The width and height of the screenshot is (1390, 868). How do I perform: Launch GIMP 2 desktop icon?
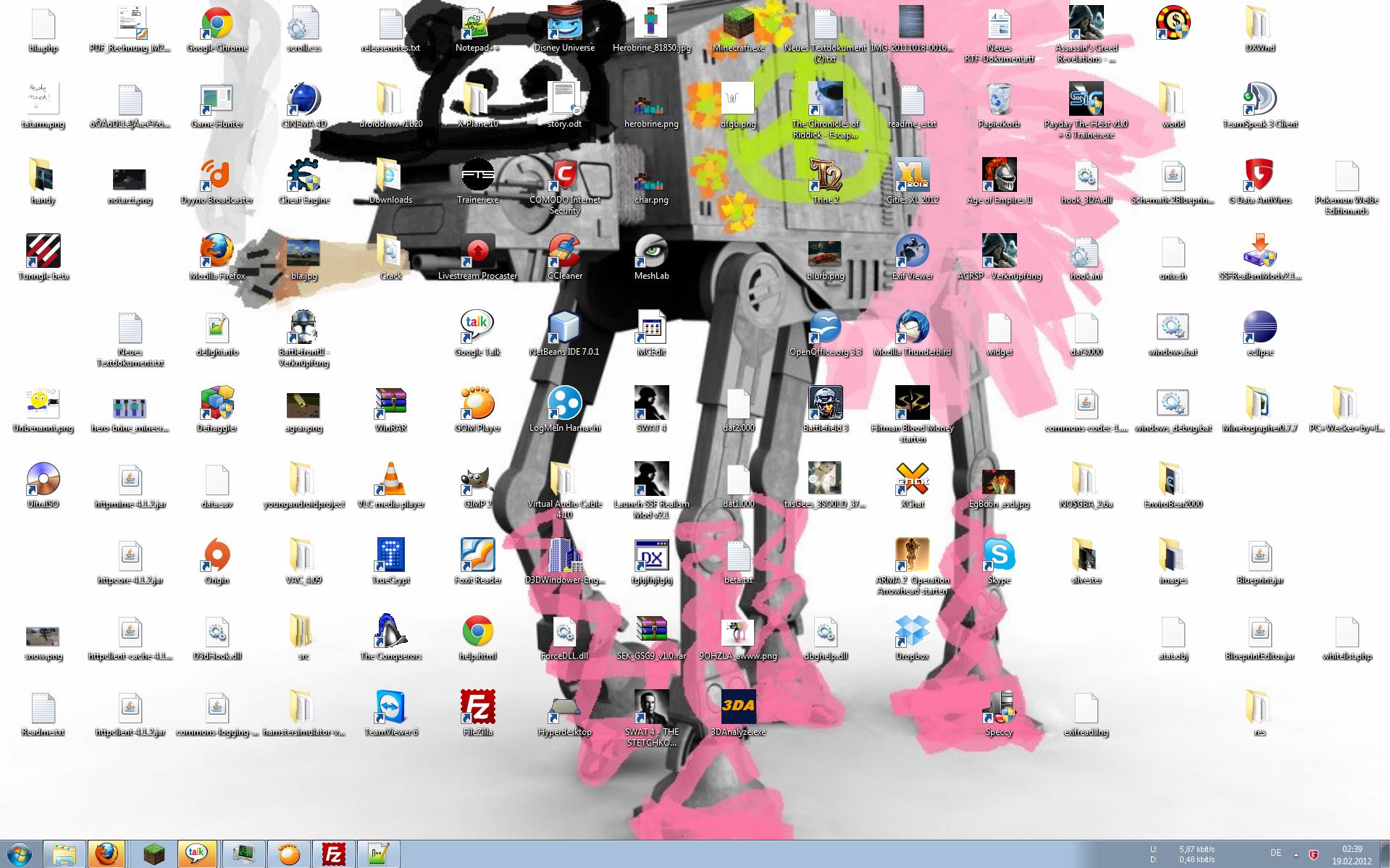[x=477, y=486]
